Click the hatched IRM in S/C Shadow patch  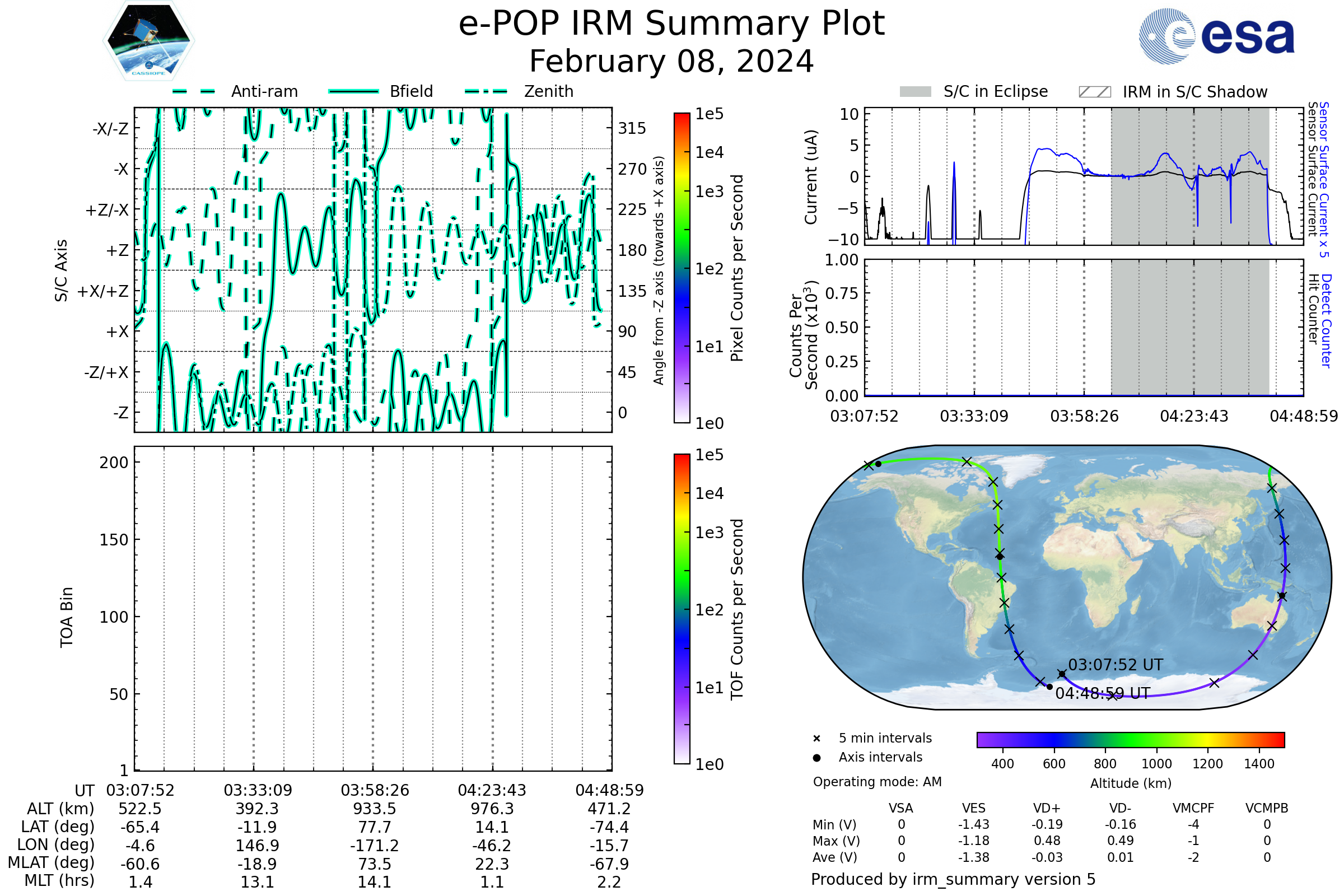tap(1095, 92)
